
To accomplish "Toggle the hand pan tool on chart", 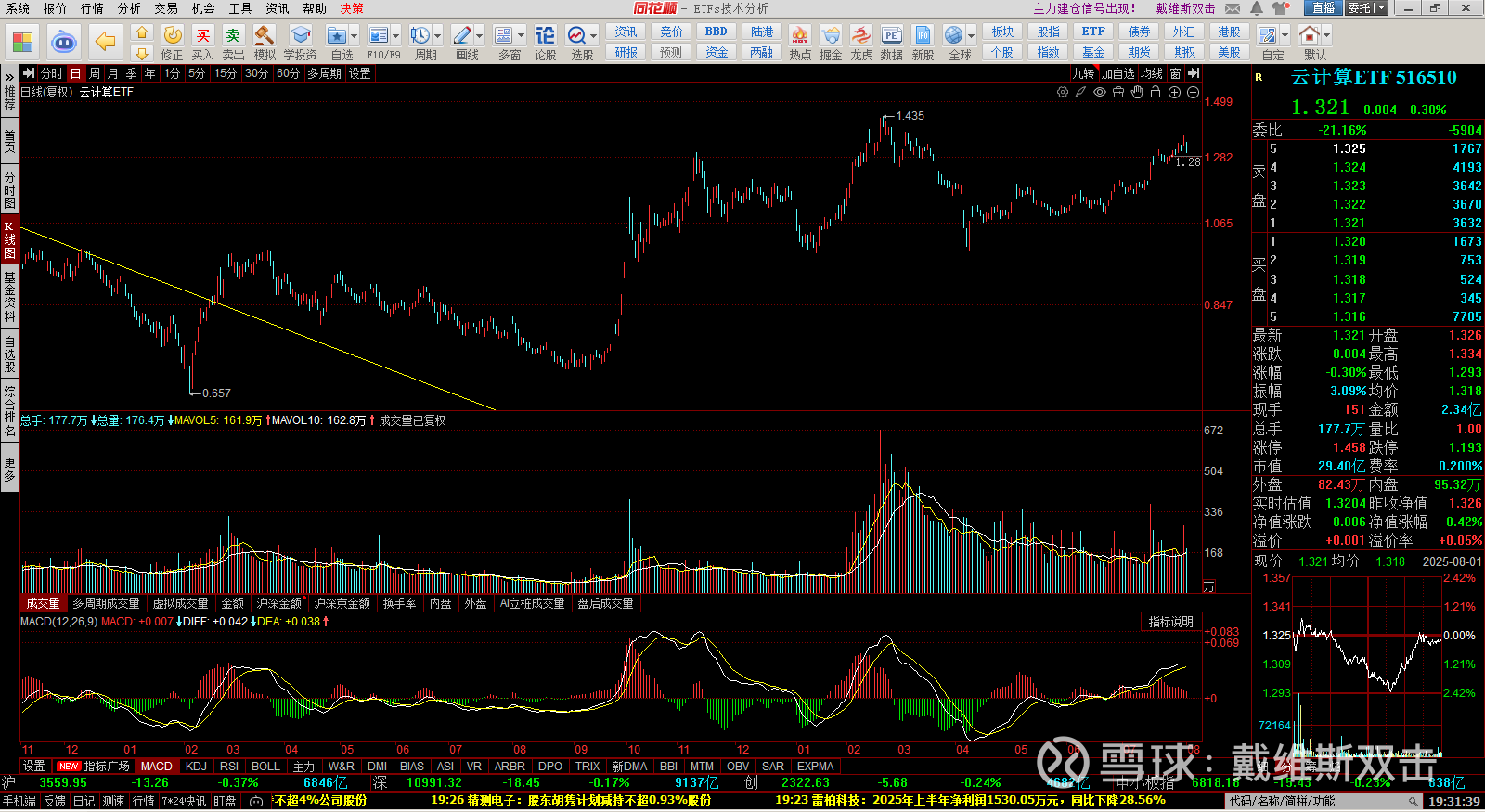I will coord(1137,92).
